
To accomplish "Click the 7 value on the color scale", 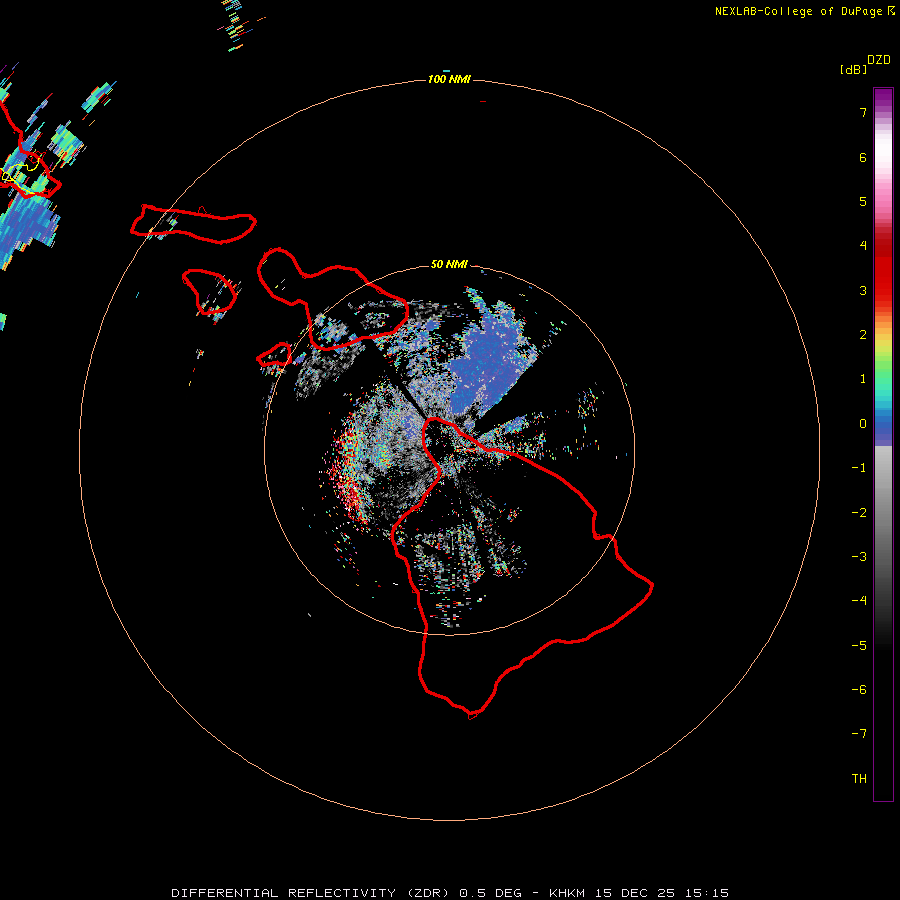I will click(863, 113).
